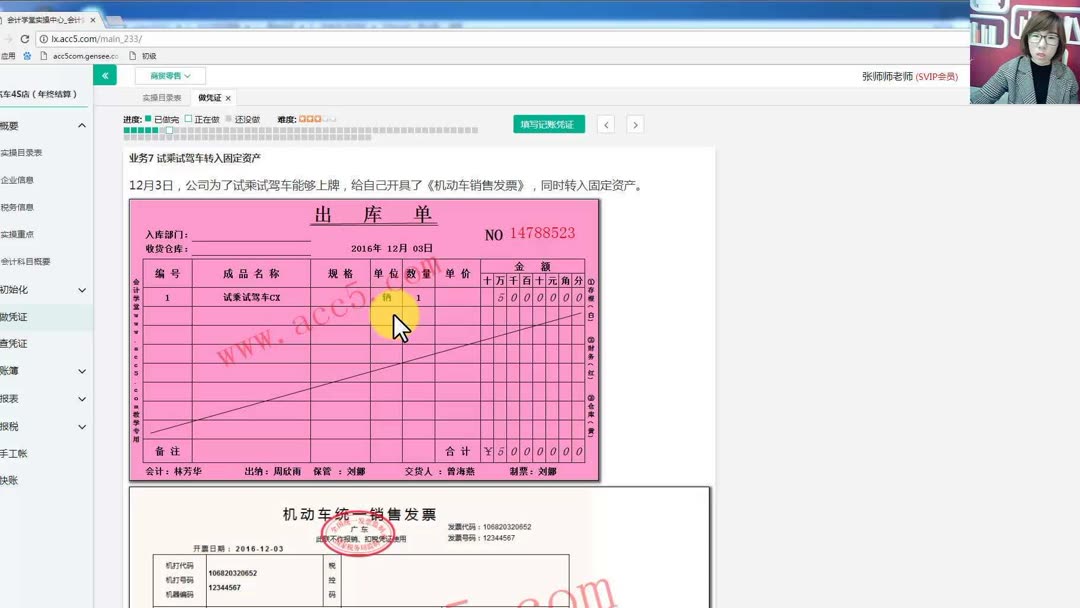The image size is (1080, 608).
Task: Select the 做凭证 tab
Action: [207, 97]
